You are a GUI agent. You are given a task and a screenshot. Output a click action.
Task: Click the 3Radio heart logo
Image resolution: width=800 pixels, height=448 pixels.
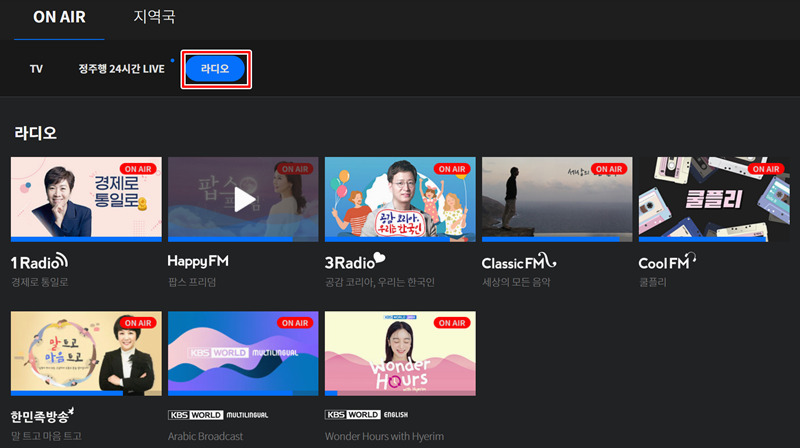tap(355, 261)
